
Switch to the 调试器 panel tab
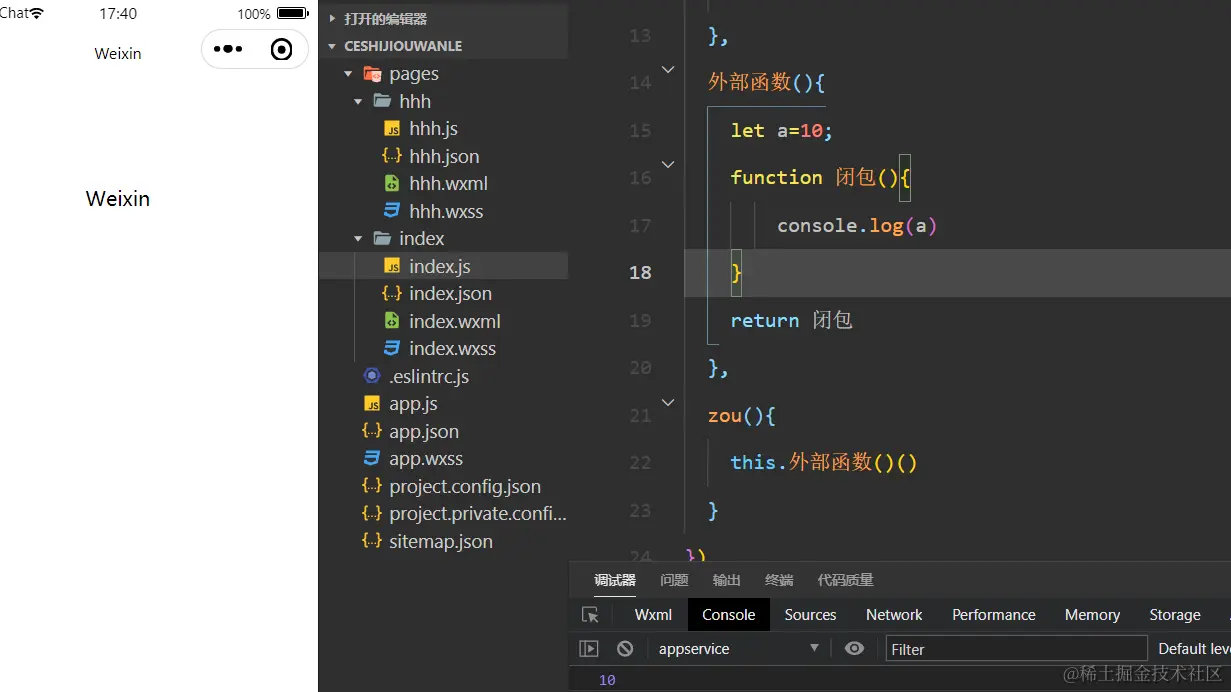pos(615,580)
